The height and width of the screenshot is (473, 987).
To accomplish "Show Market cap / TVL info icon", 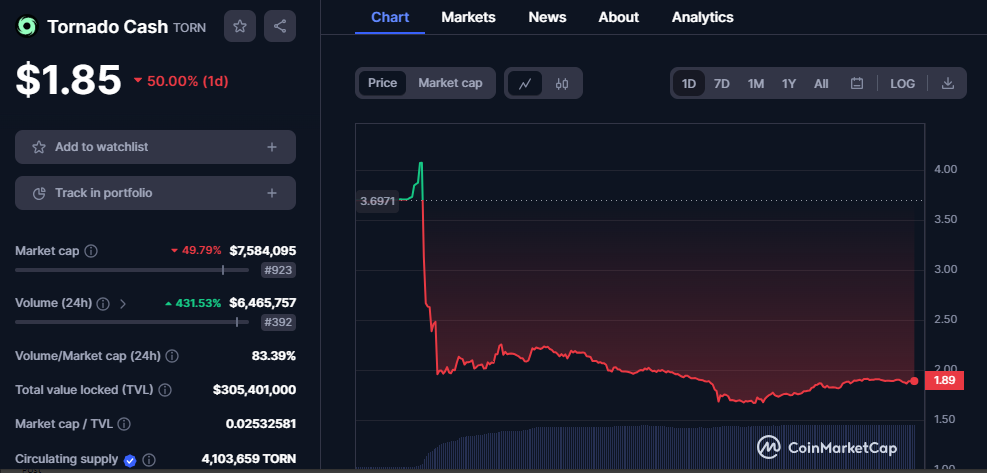I will 125,424.
